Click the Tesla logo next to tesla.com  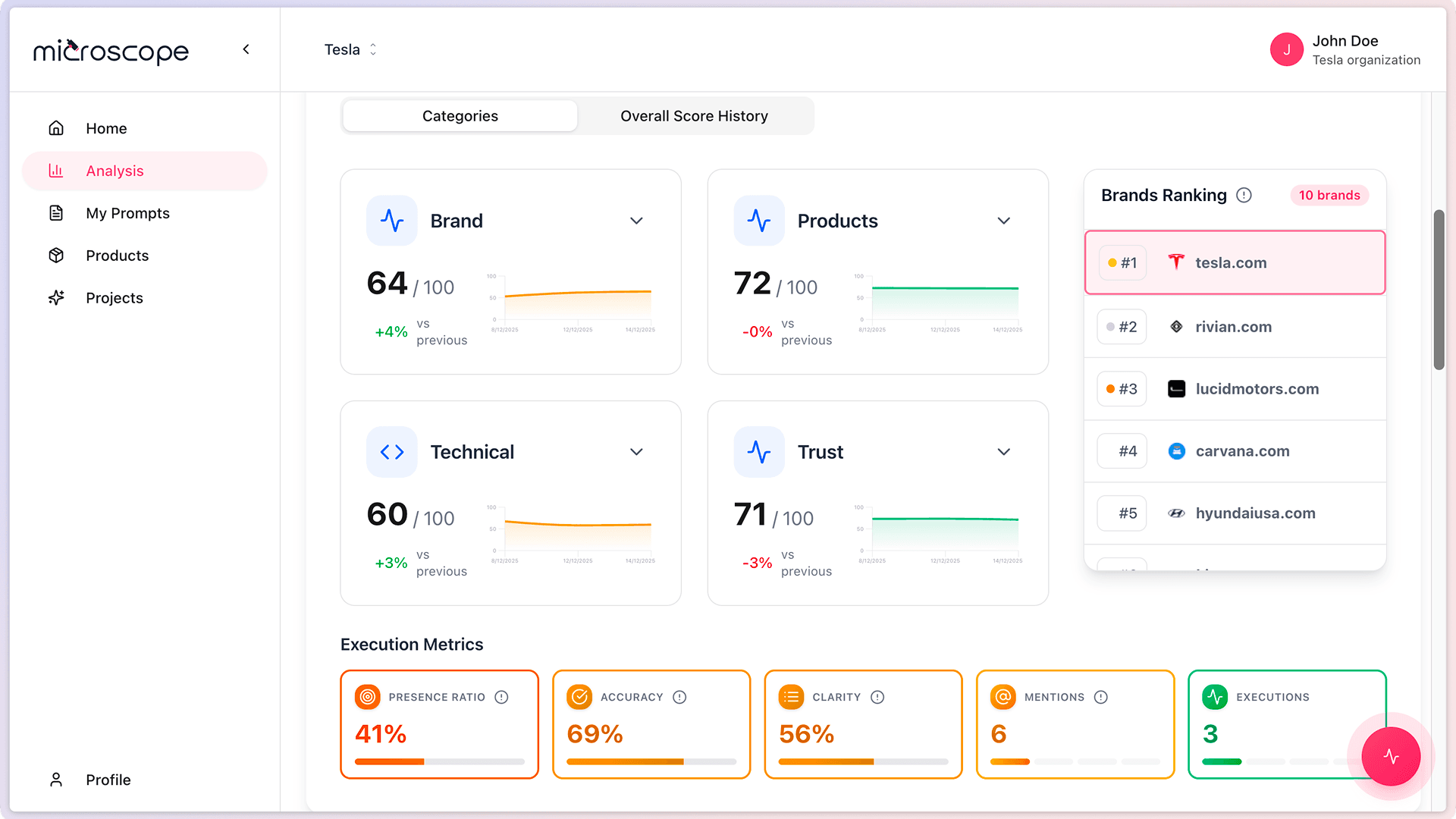[x=1176, y=262]
